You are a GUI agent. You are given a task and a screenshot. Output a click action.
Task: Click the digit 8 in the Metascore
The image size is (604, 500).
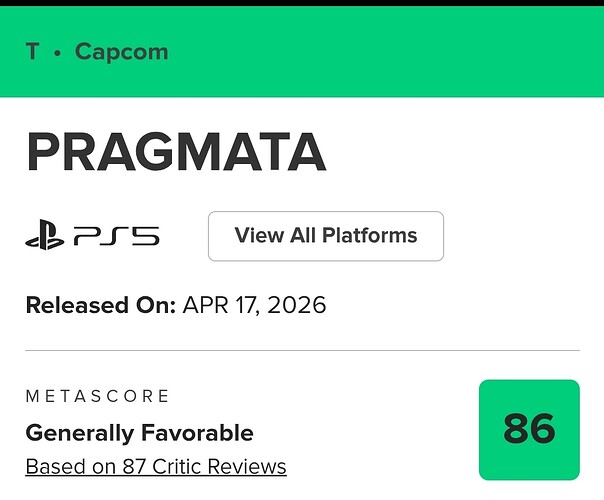click(515, 429)
